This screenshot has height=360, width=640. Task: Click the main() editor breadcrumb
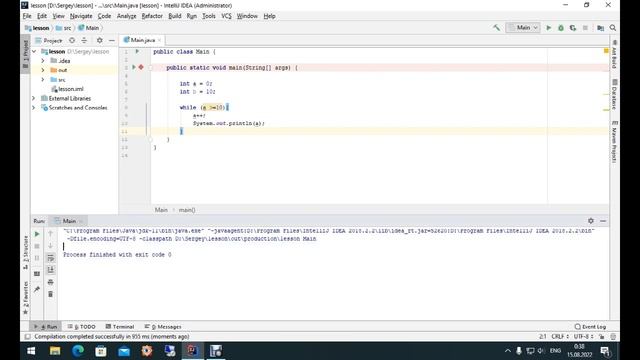click(187, 210)
